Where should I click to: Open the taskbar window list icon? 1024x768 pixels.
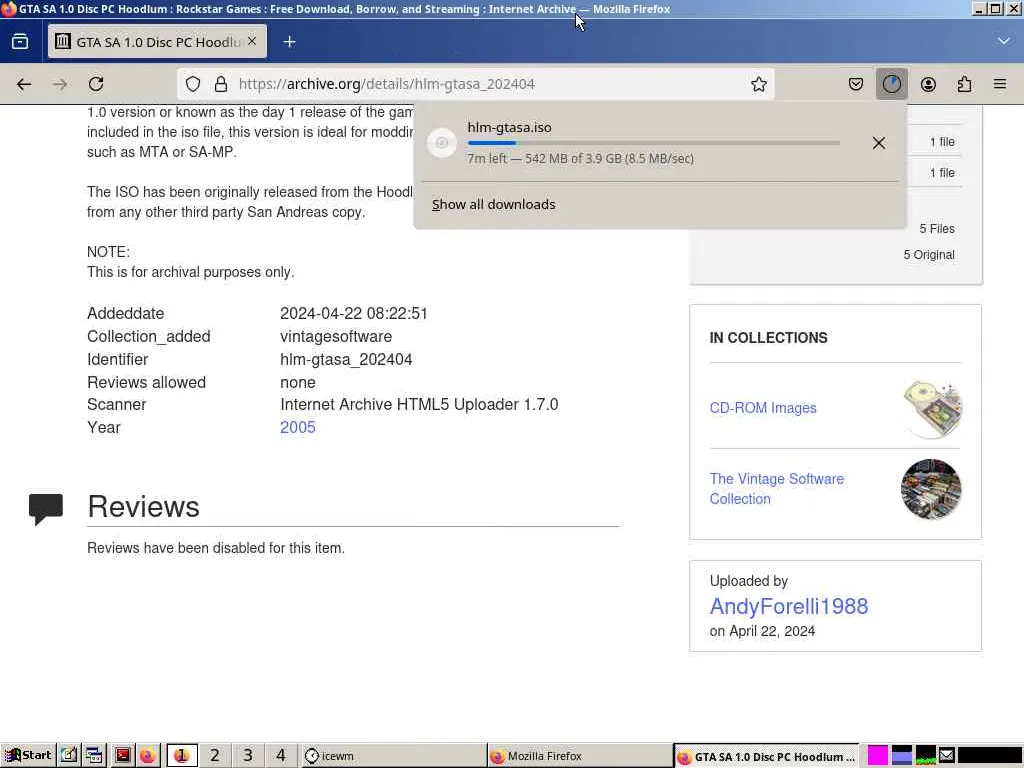pos(95,756)
